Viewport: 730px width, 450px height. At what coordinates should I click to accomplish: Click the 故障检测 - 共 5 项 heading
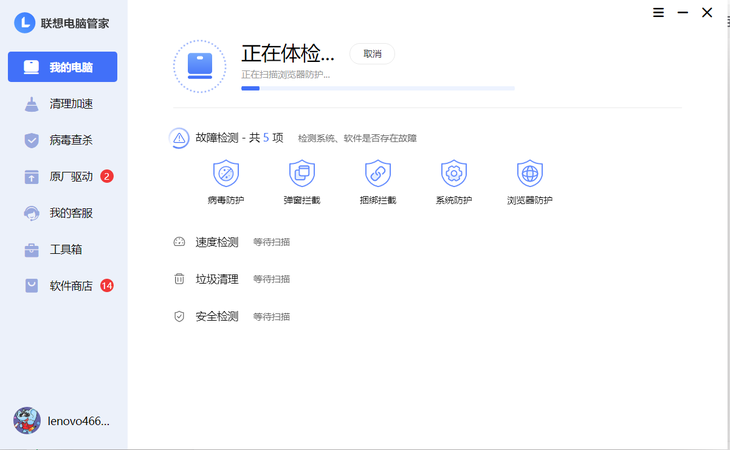(239, 138)
